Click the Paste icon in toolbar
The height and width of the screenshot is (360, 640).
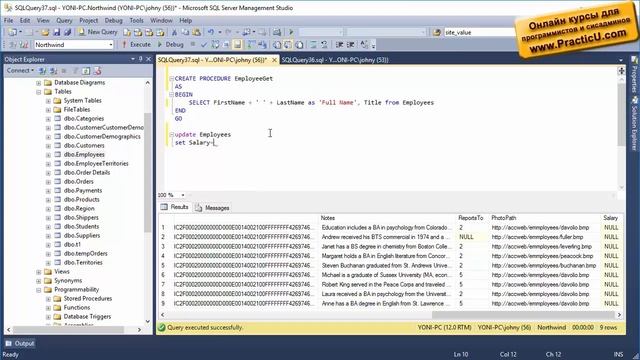(x=196, y=32)
